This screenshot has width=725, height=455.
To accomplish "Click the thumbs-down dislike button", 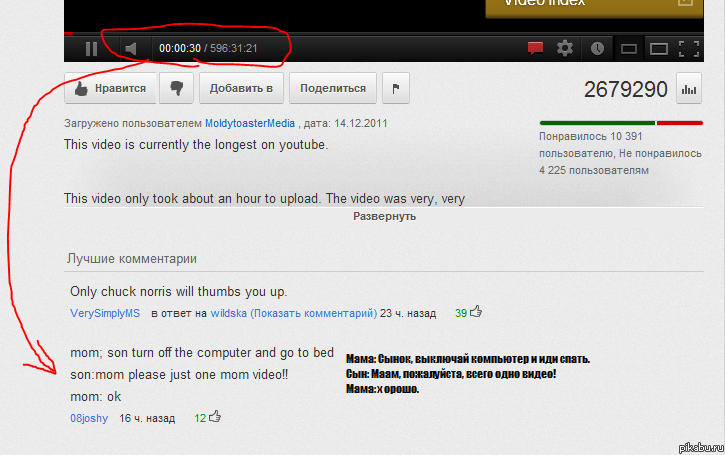I will pyautogui.click(x=177, y=88).
